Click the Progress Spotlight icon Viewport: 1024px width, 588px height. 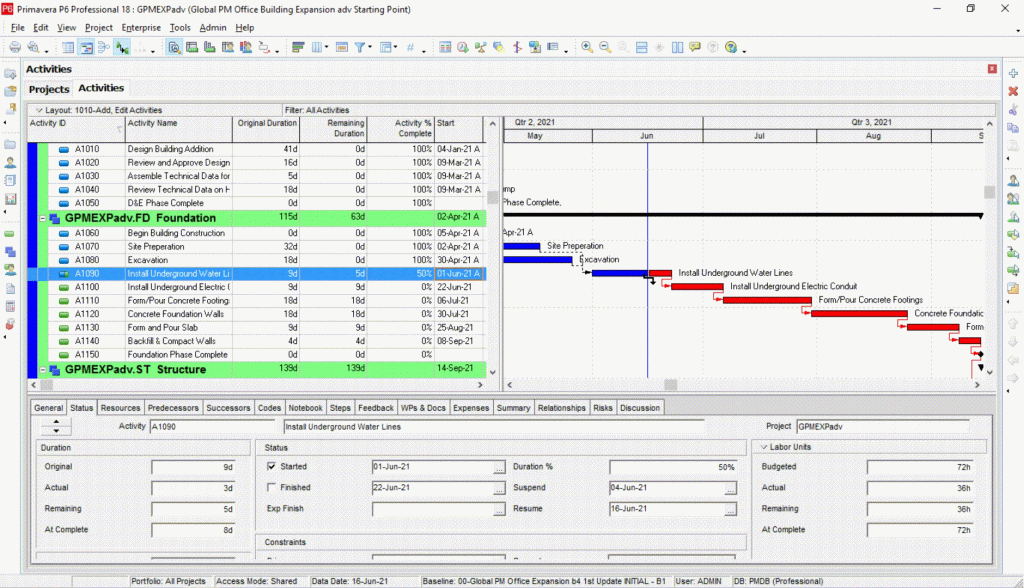498,47
